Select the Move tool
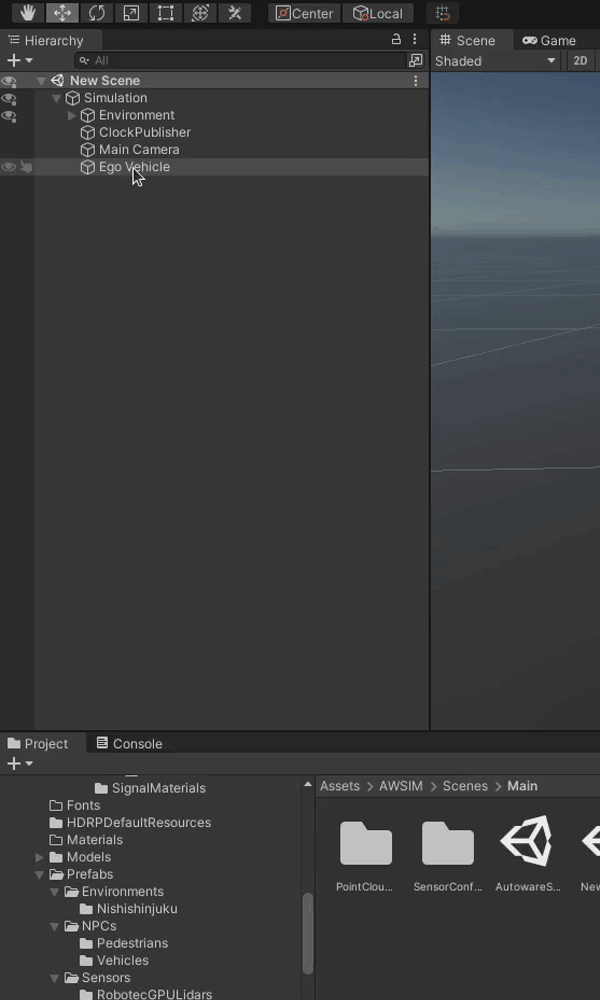The image size is (600, 1000). pyautogui.click(x=62, y=13)
